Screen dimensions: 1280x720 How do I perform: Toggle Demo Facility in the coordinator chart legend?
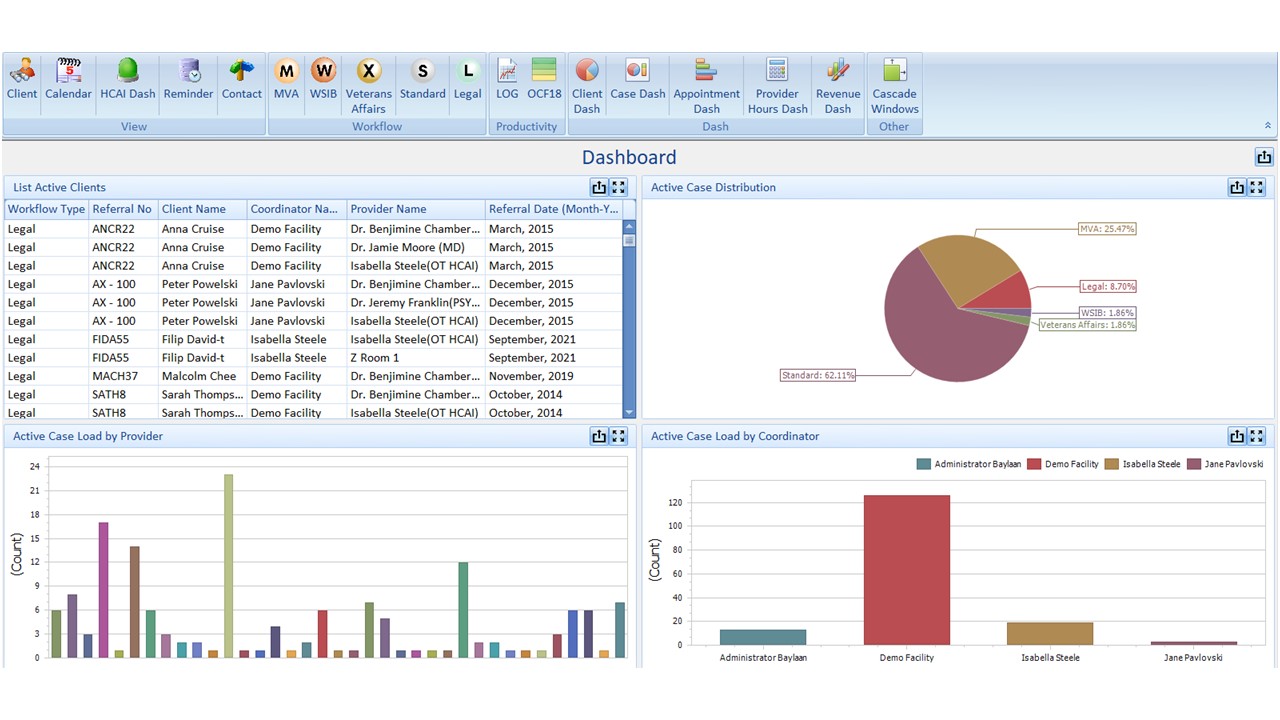1061,463
